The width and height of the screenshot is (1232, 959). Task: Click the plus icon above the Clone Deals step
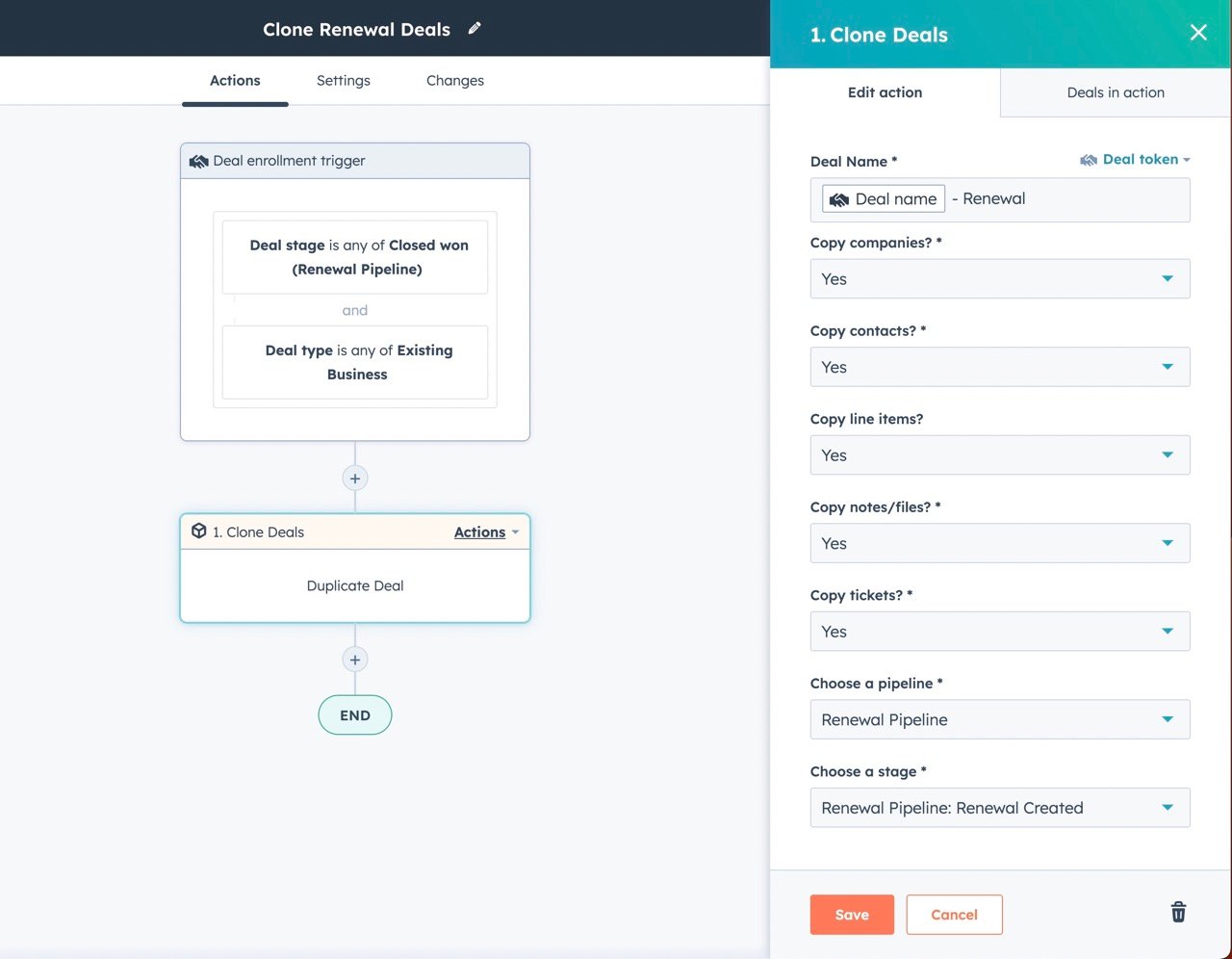(354, 478)
